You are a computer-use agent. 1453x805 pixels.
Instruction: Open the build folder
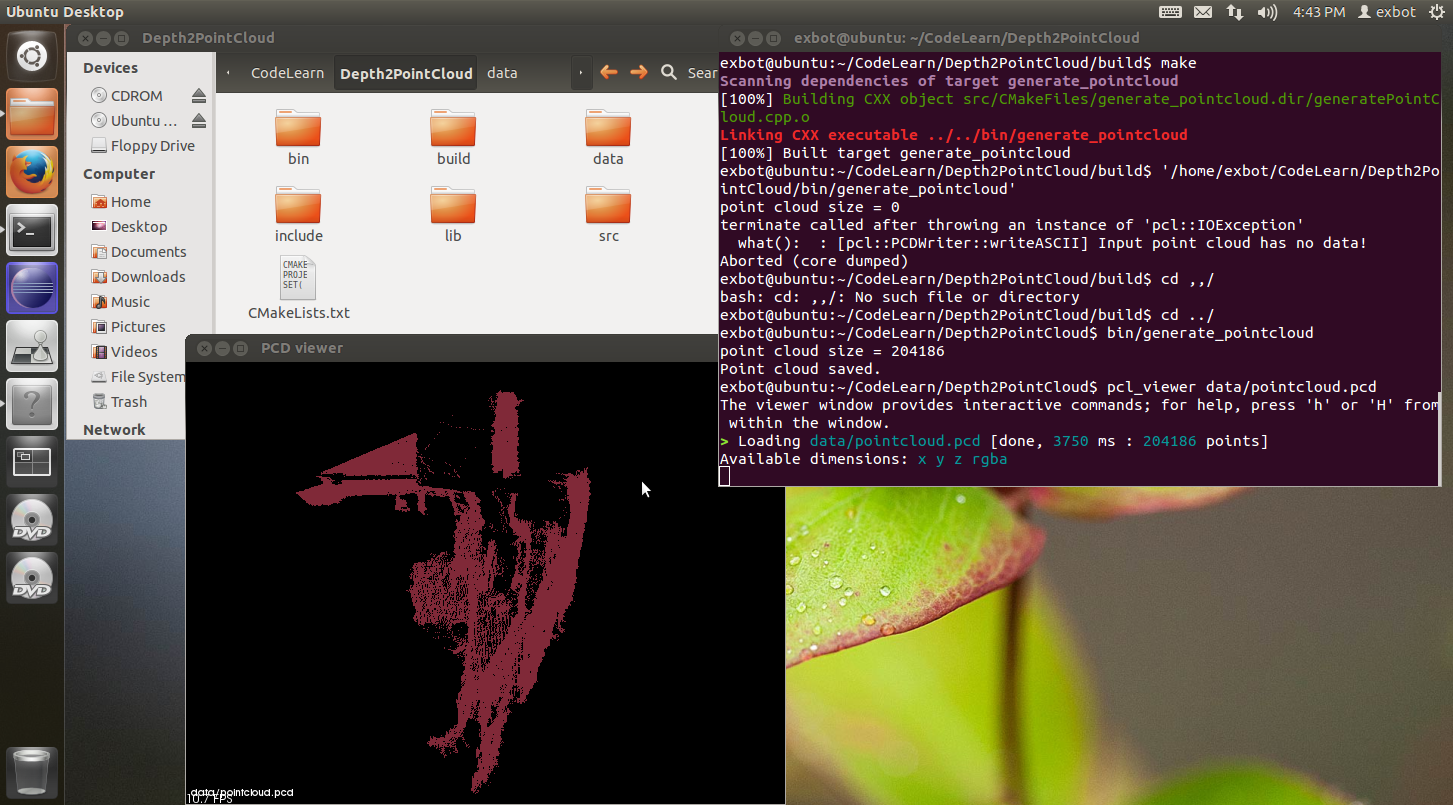pyautogui.click(x=453, y=138)
